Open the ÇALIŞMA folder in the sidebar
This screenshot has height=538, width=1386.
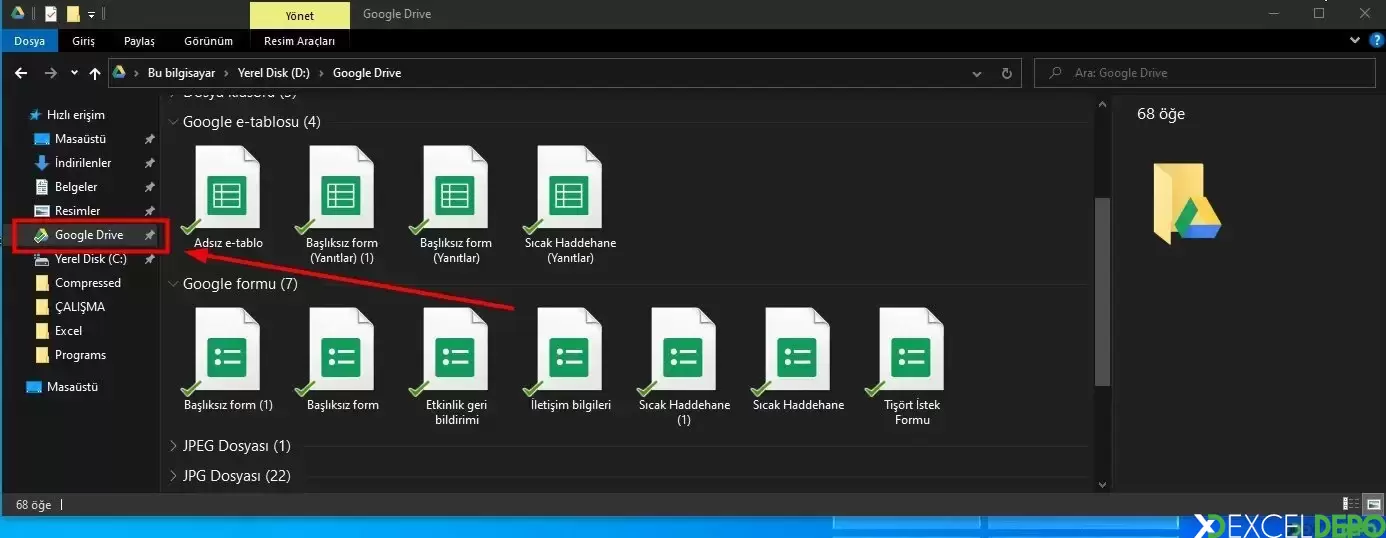tap(80, 307)
